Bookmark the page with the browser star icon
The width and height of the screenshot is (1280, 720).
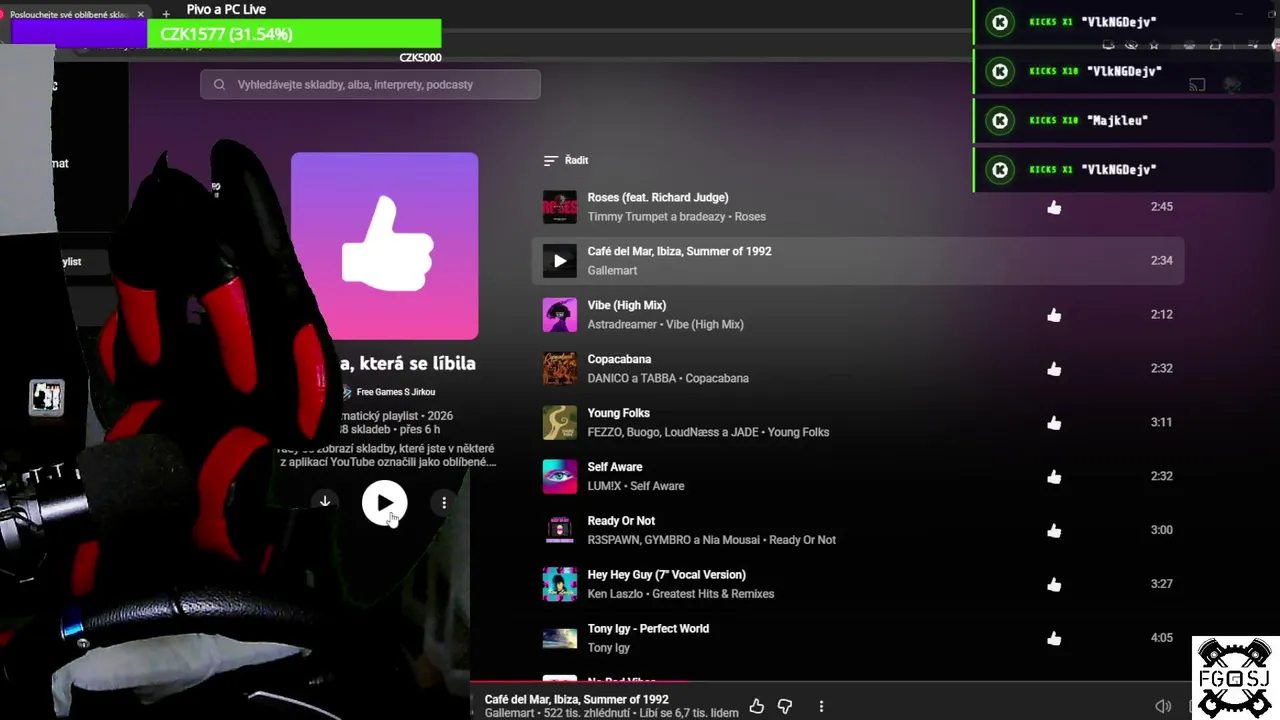pos(1154,45)
